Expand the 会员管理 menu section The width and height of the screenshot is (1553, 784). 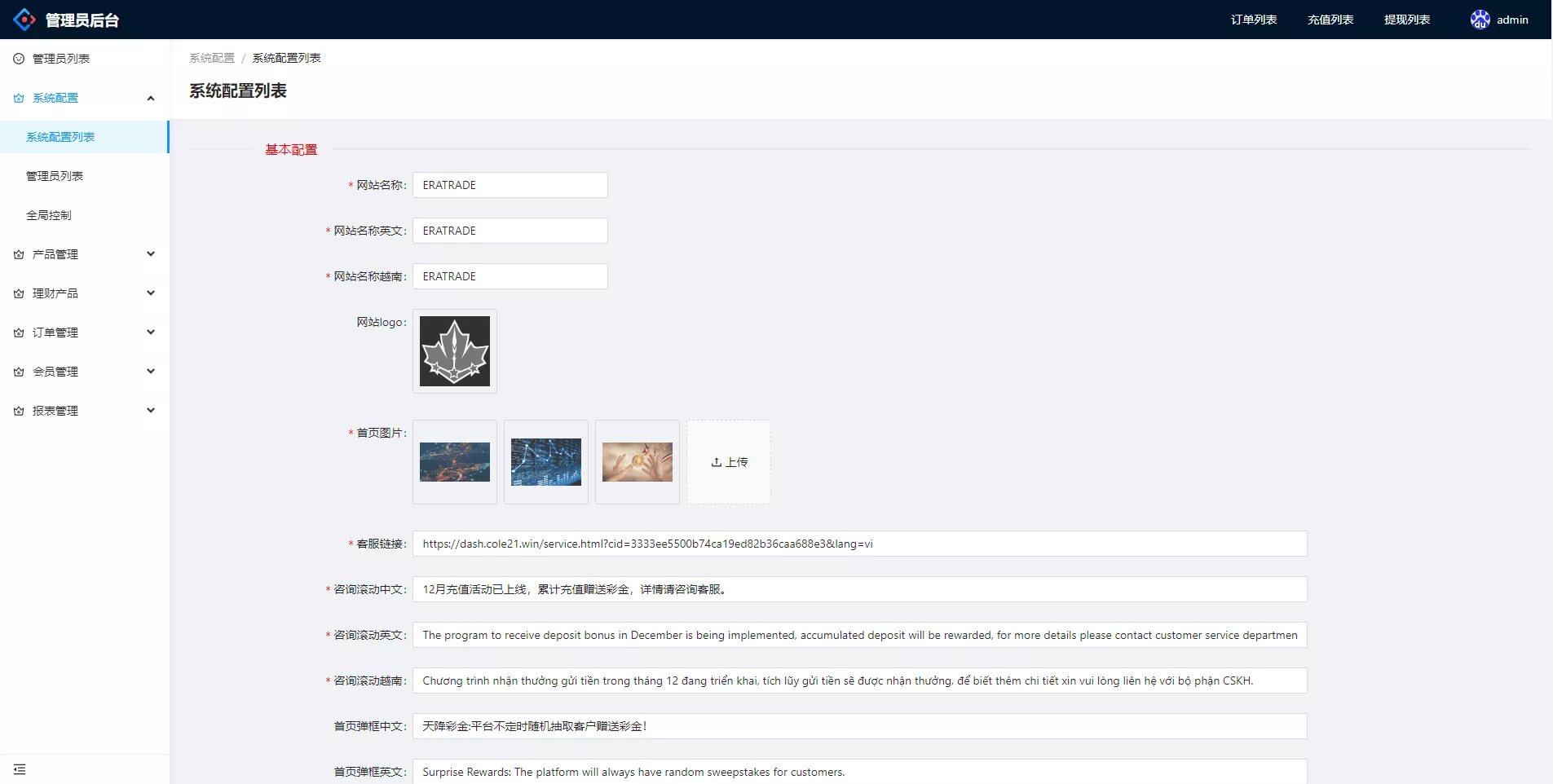pos(150,371)
